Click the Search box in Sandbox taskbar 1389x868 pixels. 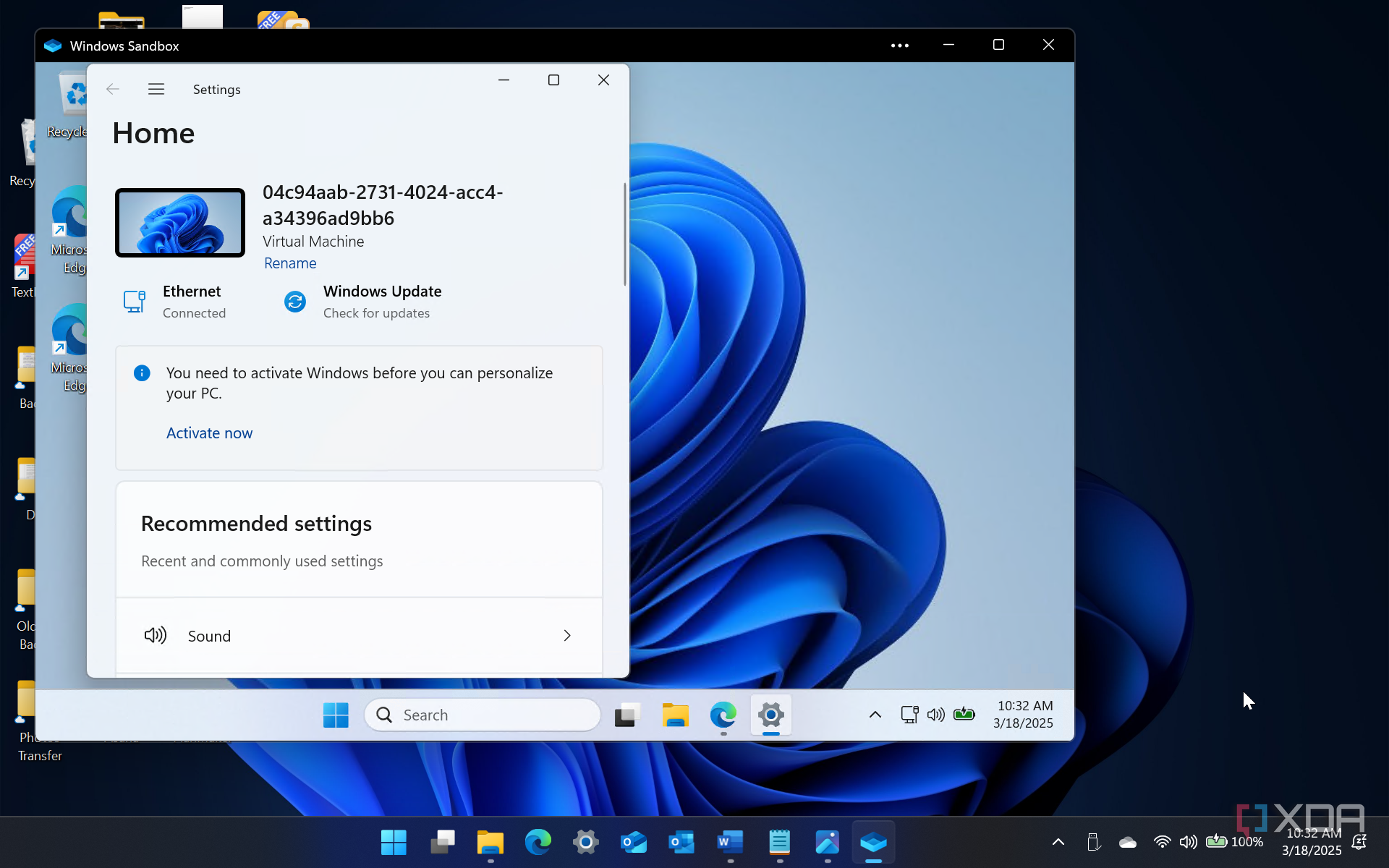pyautogui.click(x=483, y=715)
